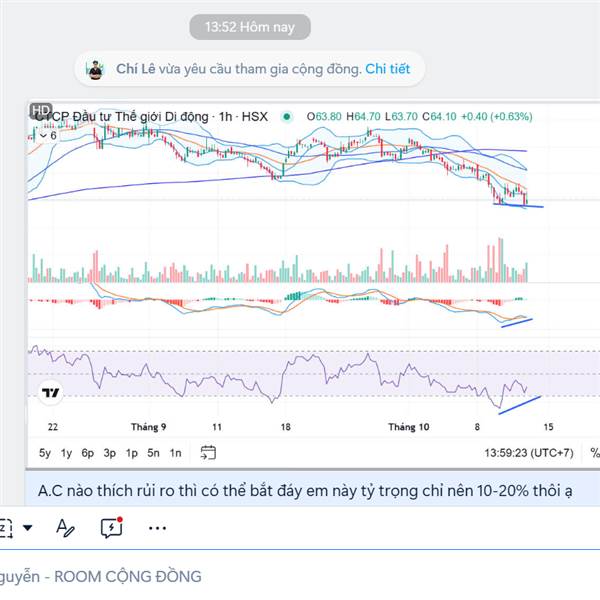
Task: Click the HD badge on chart image
Action: (x=41, y=111)
